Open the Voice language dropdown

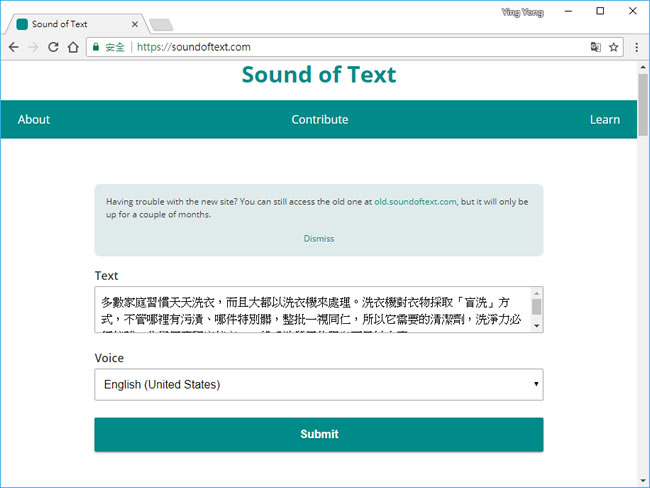coord(318,384)
